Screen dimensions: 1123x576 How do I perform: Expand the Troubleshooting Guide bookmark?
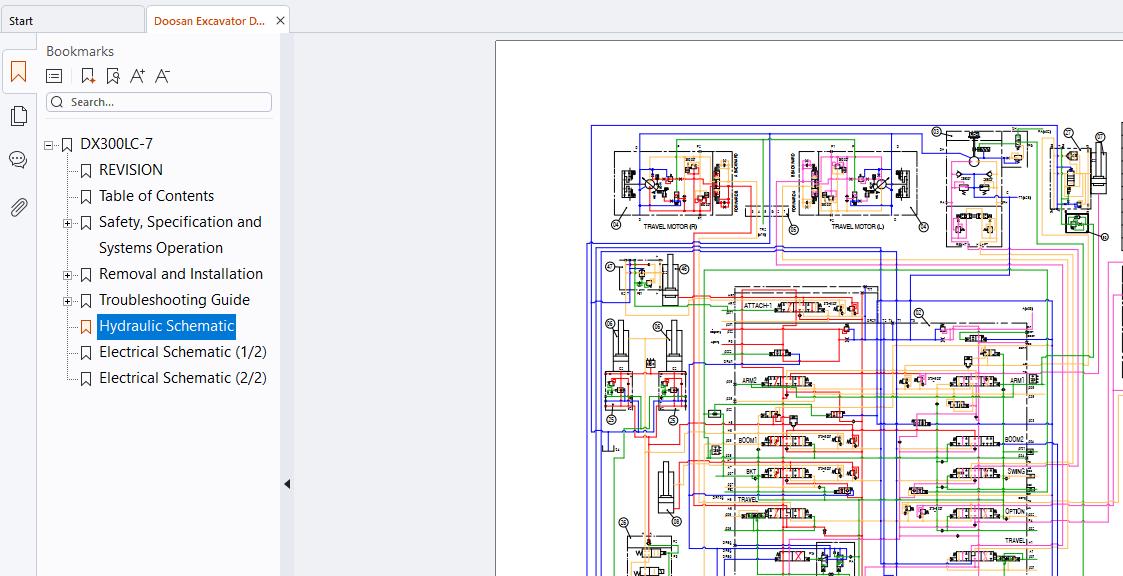click(67, 301)
